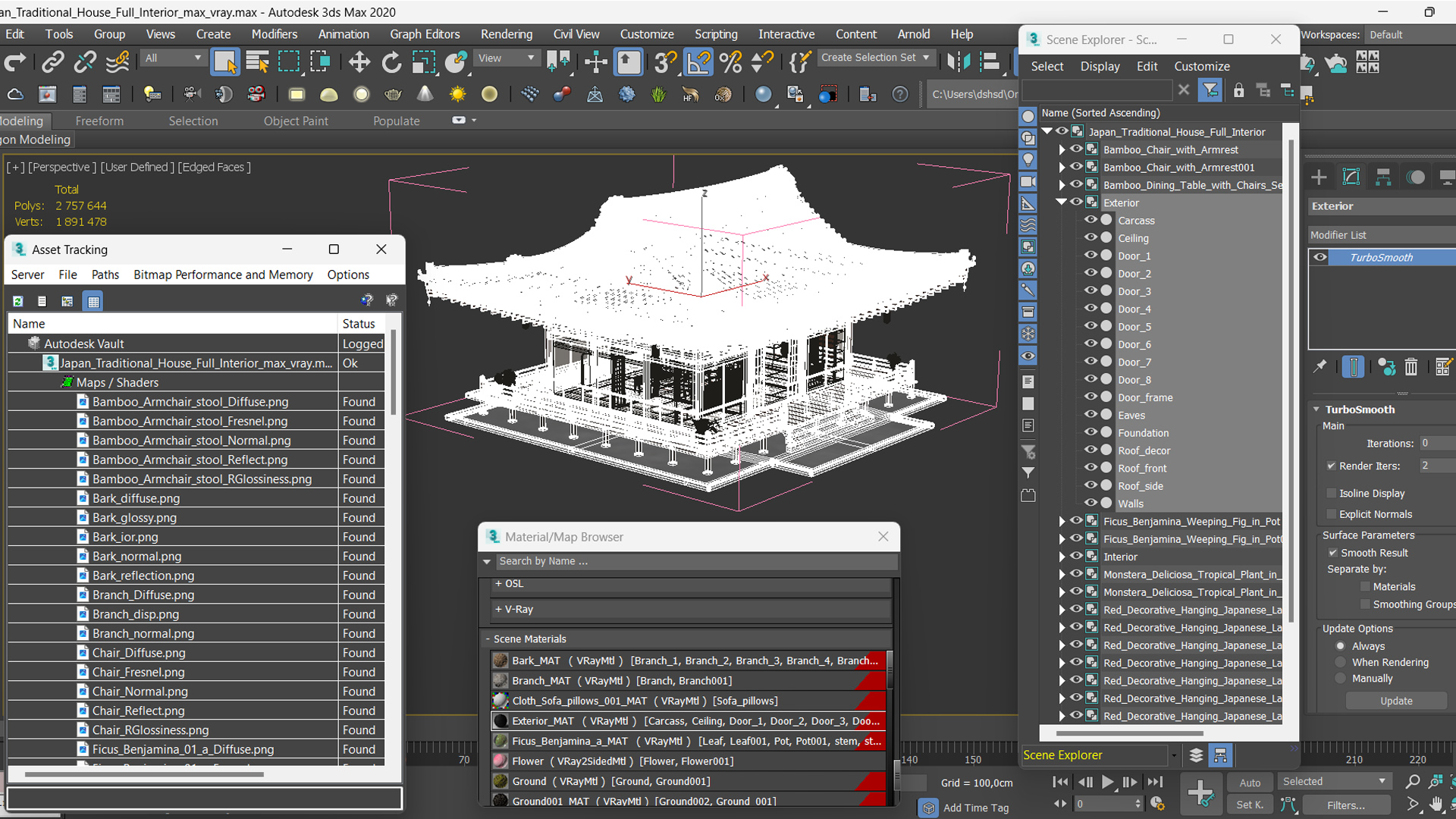The height and width of the screenshot is (819, 1456).
Task: Open the Add Time Tag icon
Action: pyautogui.click(x=928, y=808)
